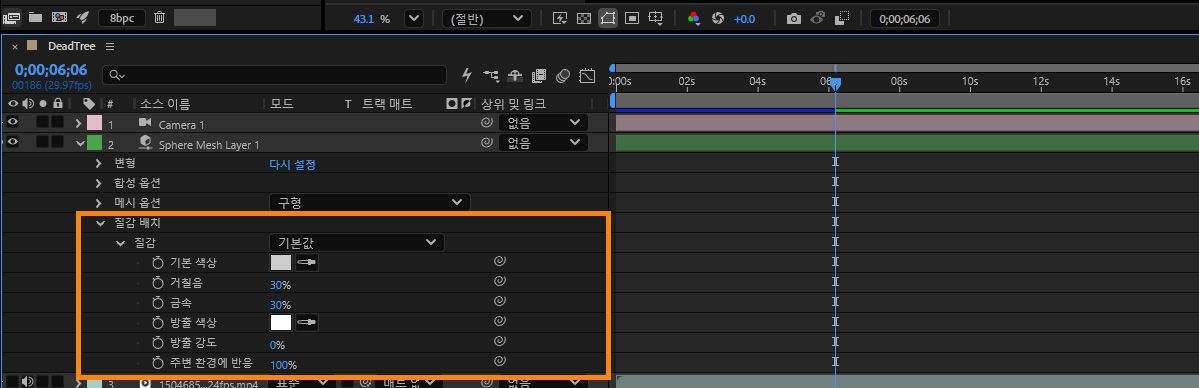Click the 상위 및 링크 column header
The height and width of the screenshot is (388, 1199).
pyautogui.click(x=513, y=103)
